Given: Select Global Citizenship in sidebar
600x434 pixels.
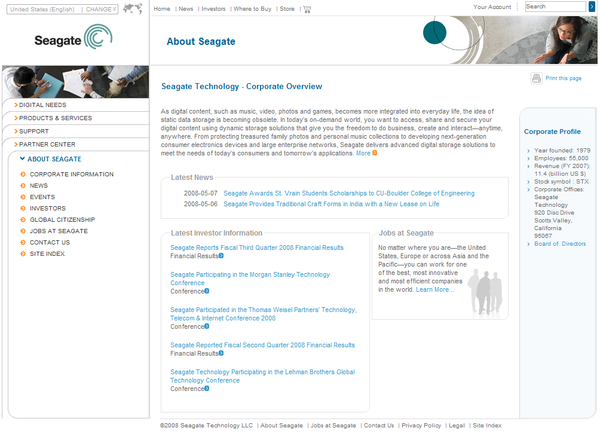Looking at the screenshot, I should click(x=62, y=220).
